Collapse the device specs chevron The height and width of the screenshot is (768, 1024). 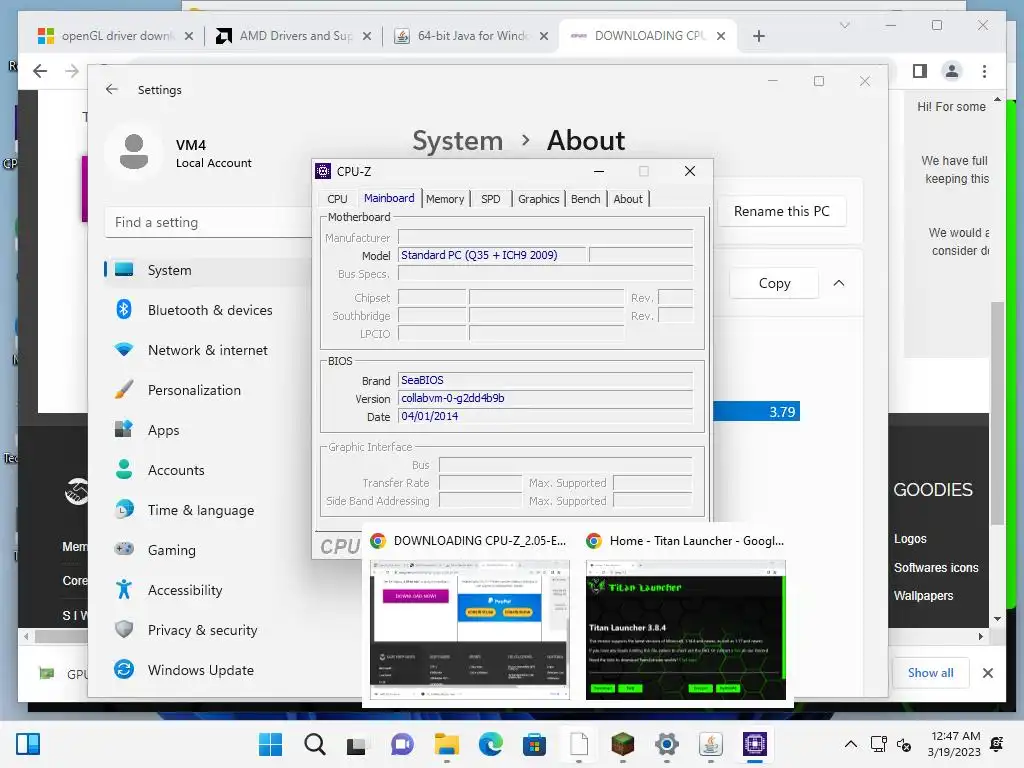839,283
